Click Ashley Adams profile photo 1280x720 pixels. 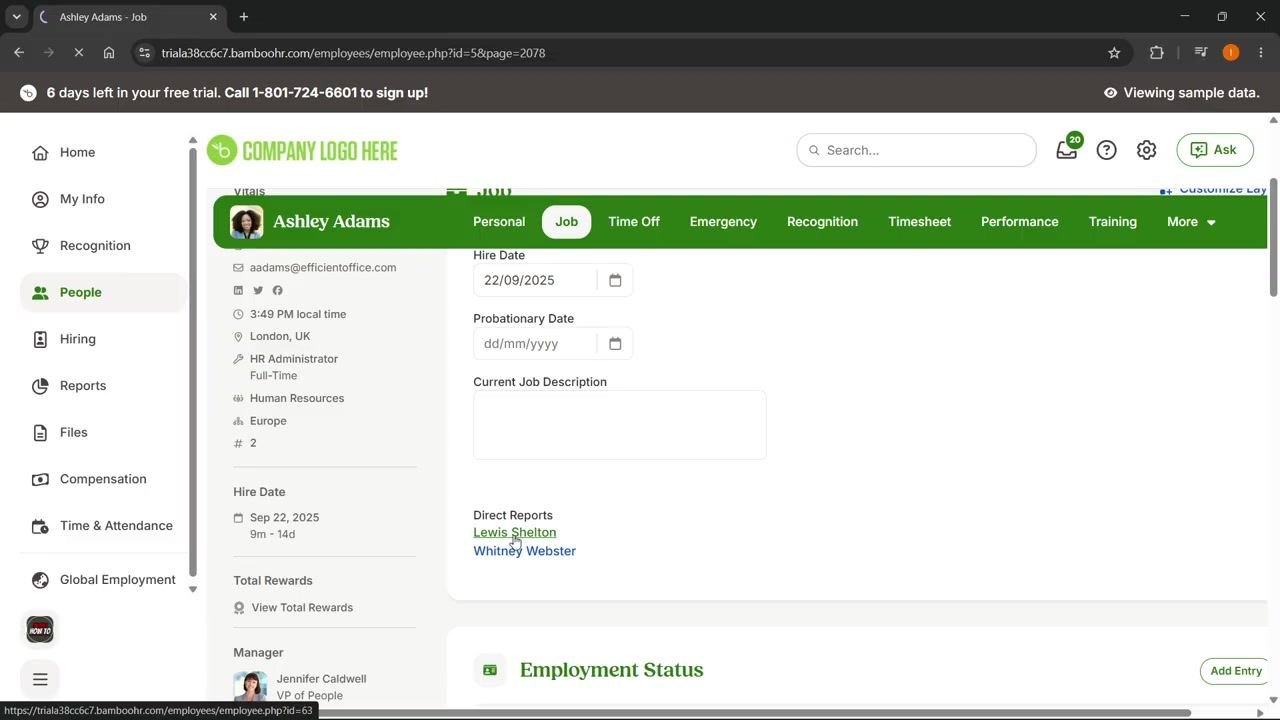pyautogui.click(x=247, y=222)
